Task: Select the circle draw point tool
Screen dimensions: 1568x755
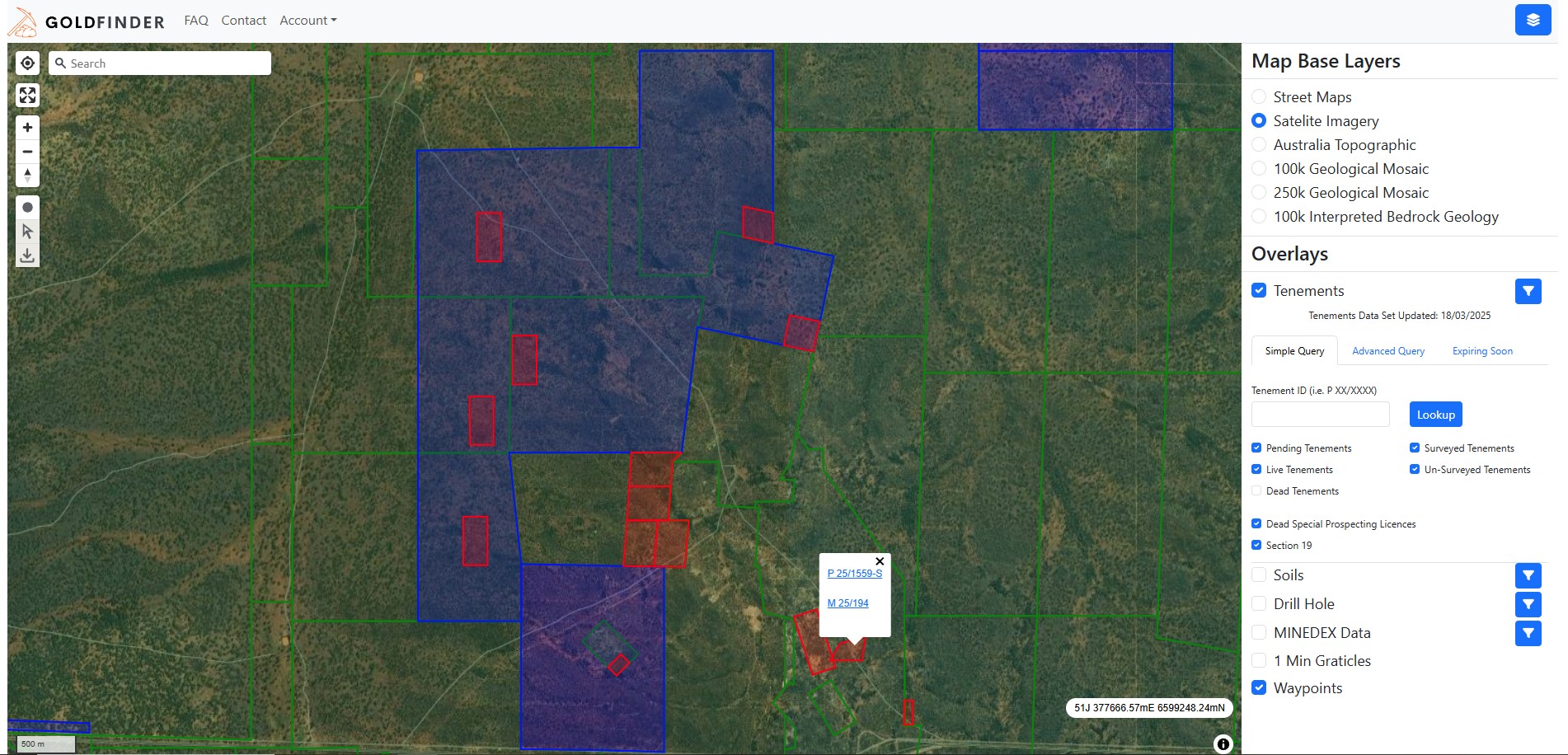Action: tap(27, 208)
